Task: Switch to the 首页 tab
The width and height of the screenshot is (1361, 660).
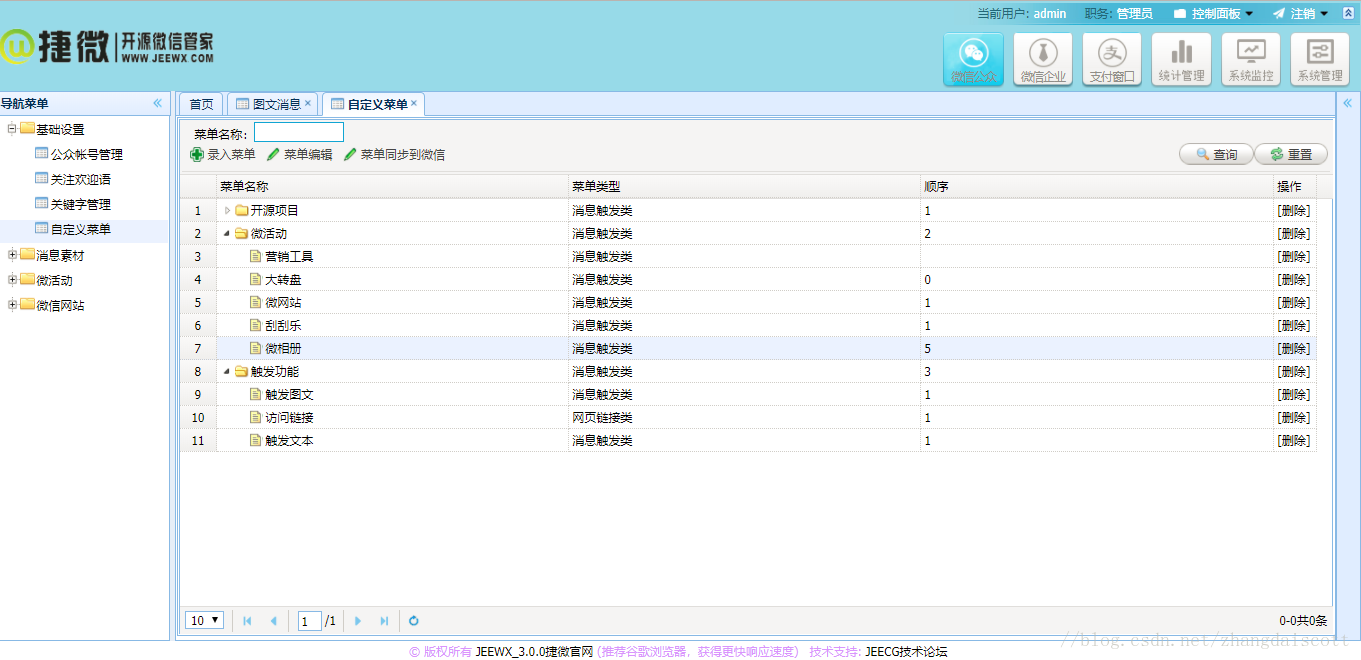Action: 201,104
